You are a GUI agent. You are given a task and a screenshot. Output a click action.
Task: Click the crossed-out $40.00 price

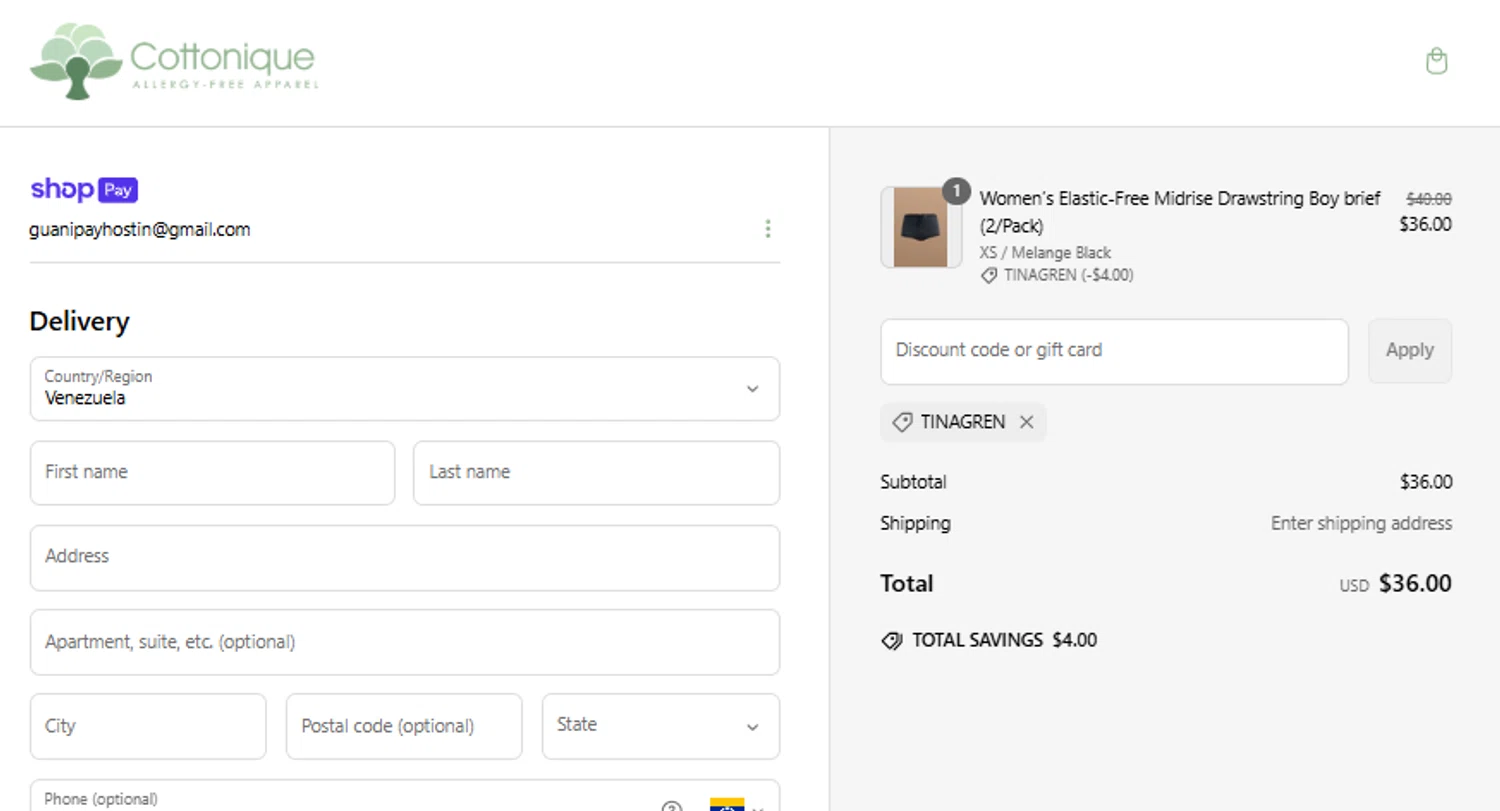(1429, 199)
